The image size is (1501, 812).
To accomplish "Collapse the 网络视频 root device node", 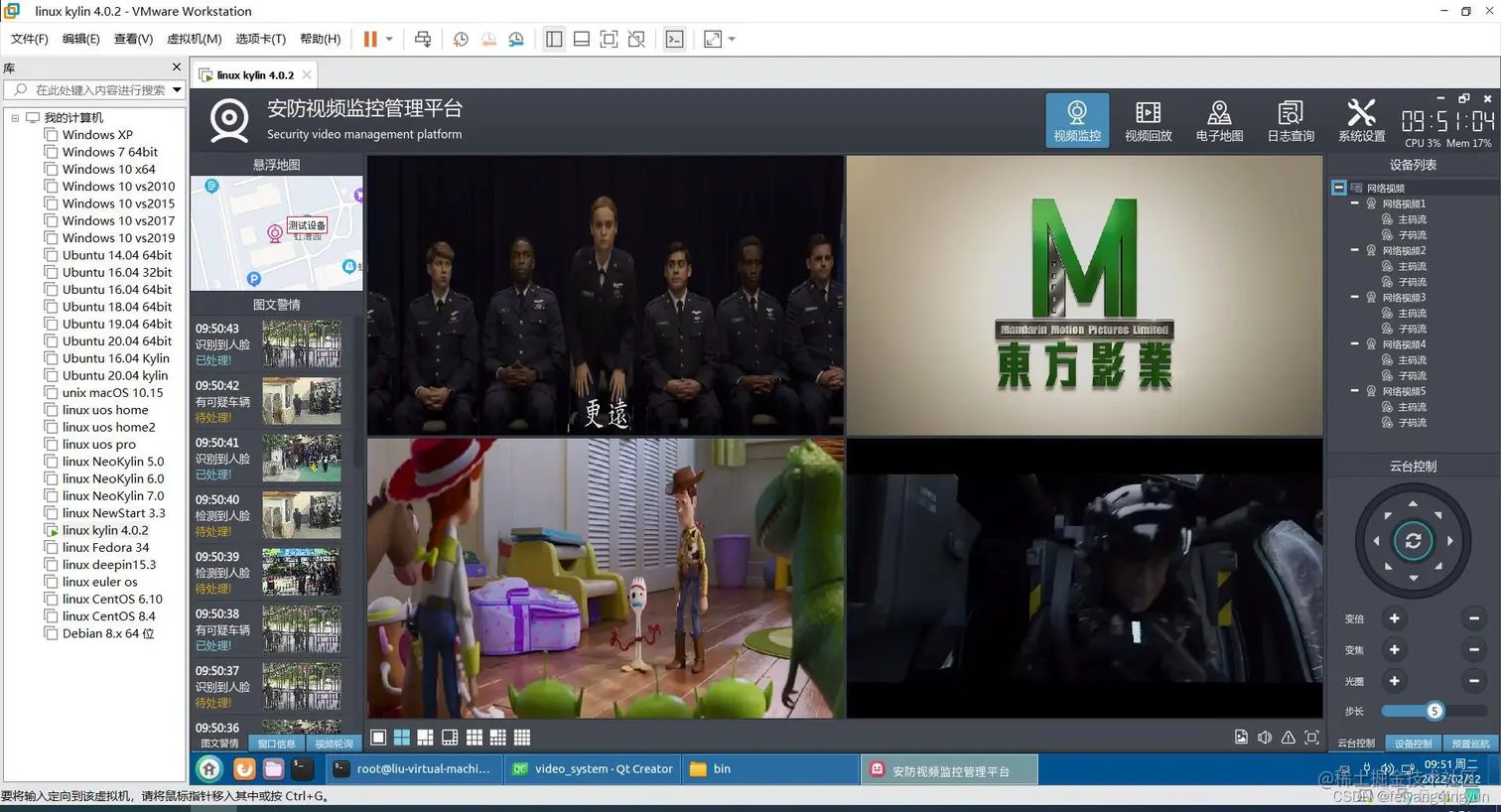I will click(x=1338, y=188).
